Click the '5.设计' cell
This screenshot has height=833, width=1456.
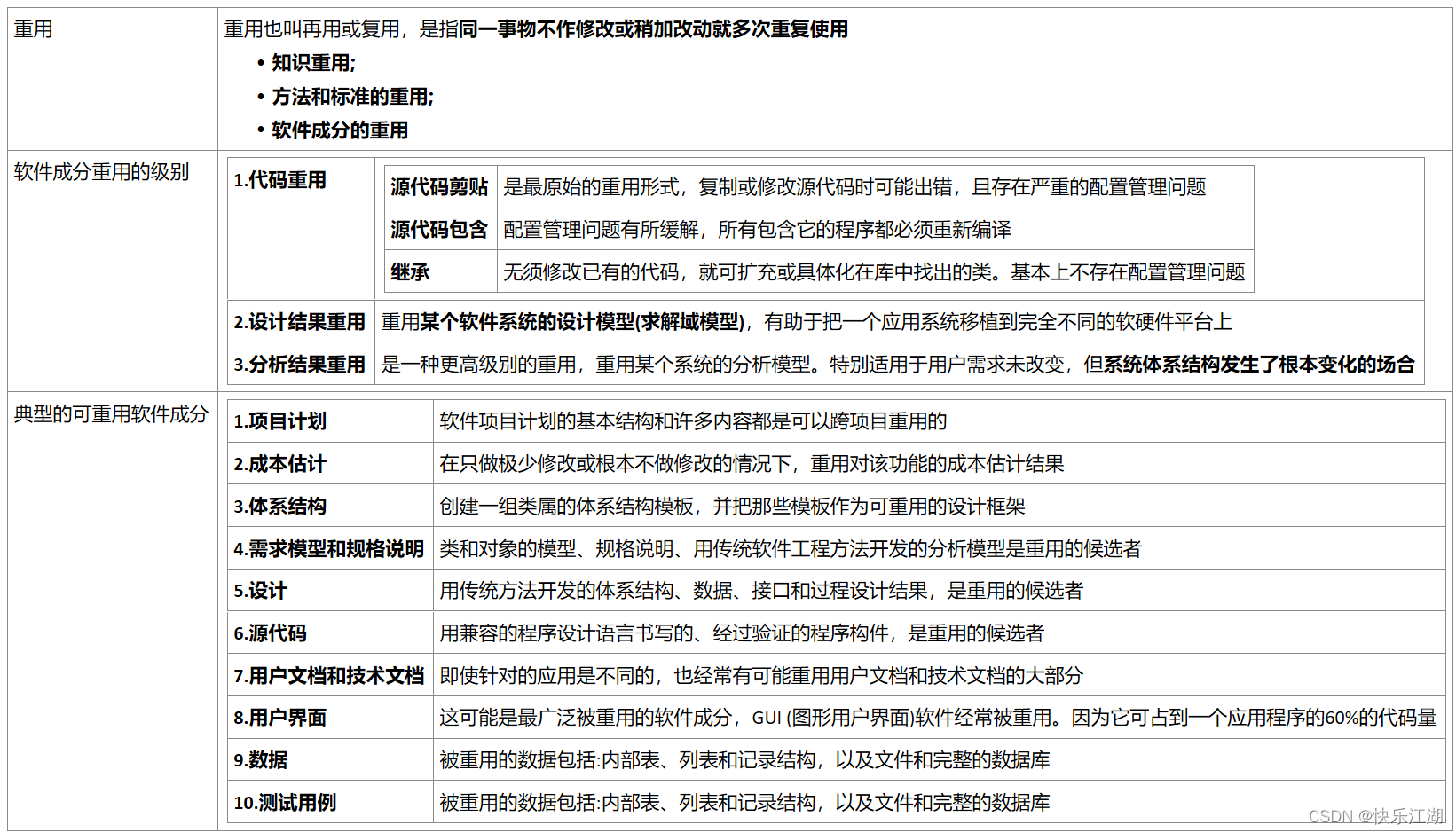330,591
